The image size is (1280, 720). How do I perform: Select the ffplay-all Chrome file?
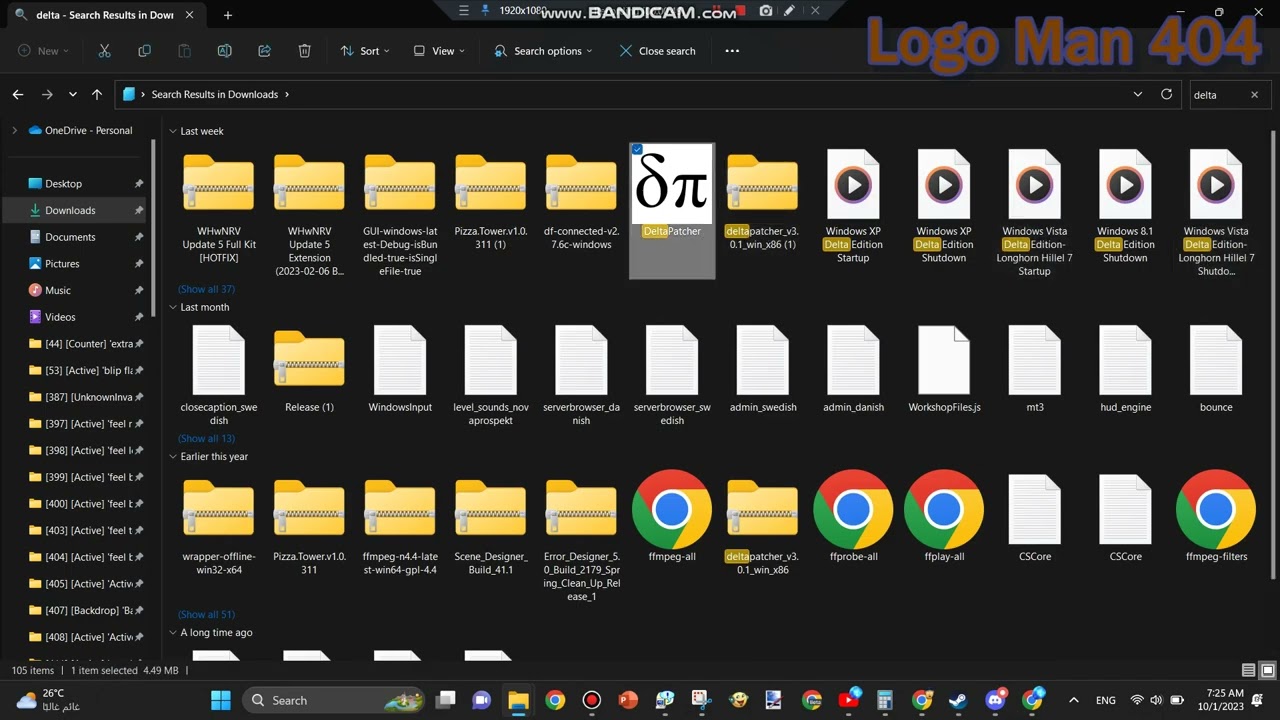[944, 516]
